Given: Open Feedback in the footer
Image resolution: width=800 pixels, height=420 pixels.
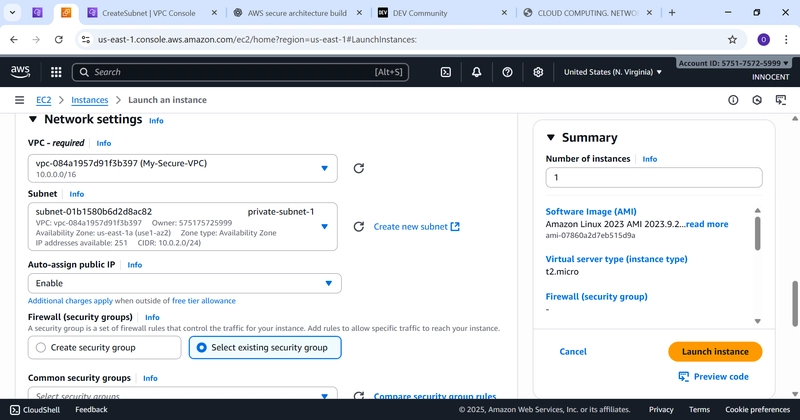Looking at the screenshot, I should [x=91, y=410].
